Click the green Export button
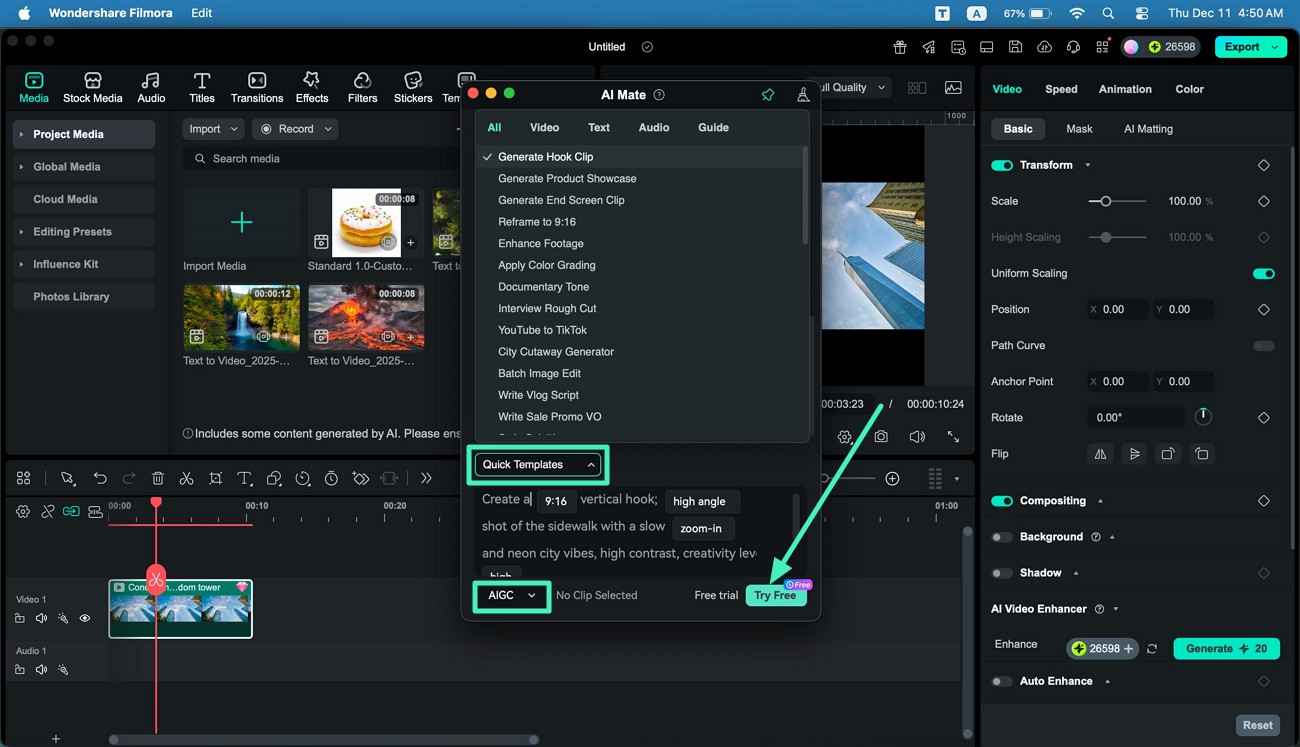Viewport: 1300px width, 747px height. [1243, 46]
